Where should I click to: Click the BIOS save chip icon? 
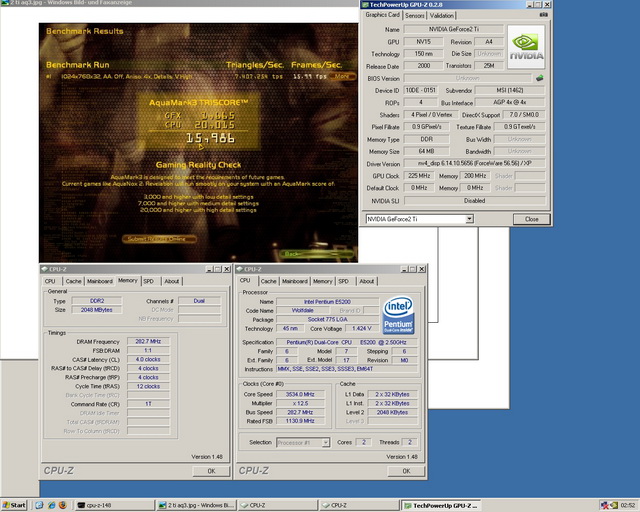click(x=540, y=78)
